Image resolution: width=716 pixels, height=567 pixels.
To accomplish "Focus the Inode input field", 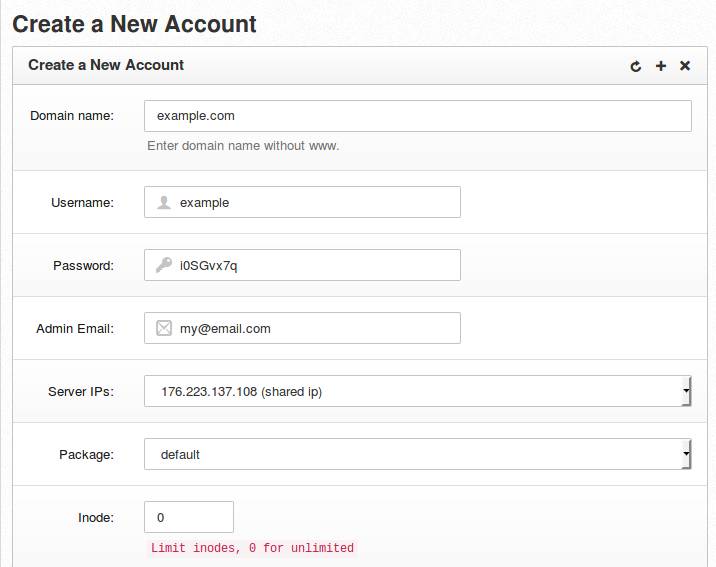I will click(x=189, y=517).
